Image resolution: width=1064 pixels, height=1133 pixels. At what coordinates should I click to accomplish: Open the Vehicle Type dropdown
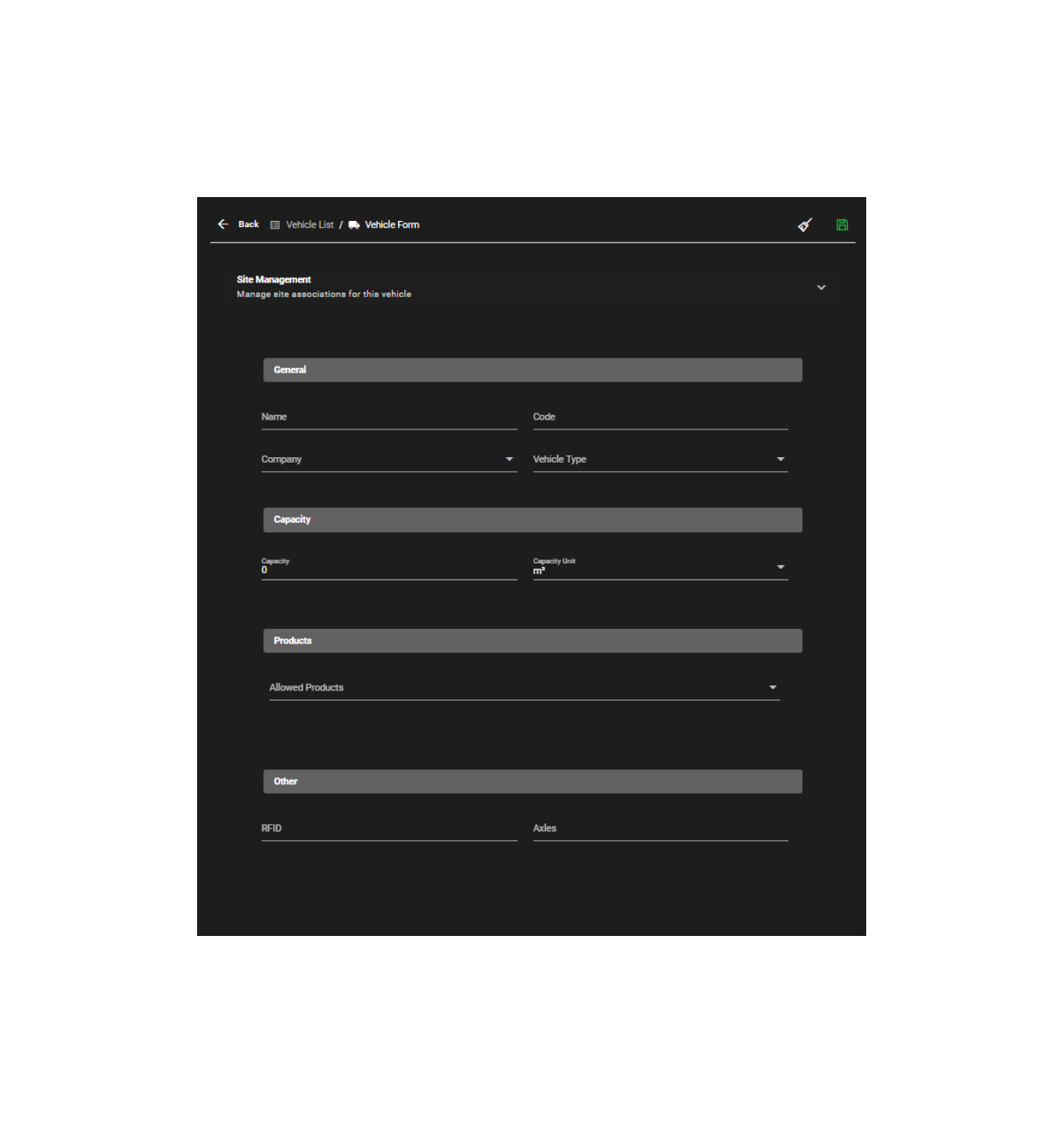tap(661, 460)
